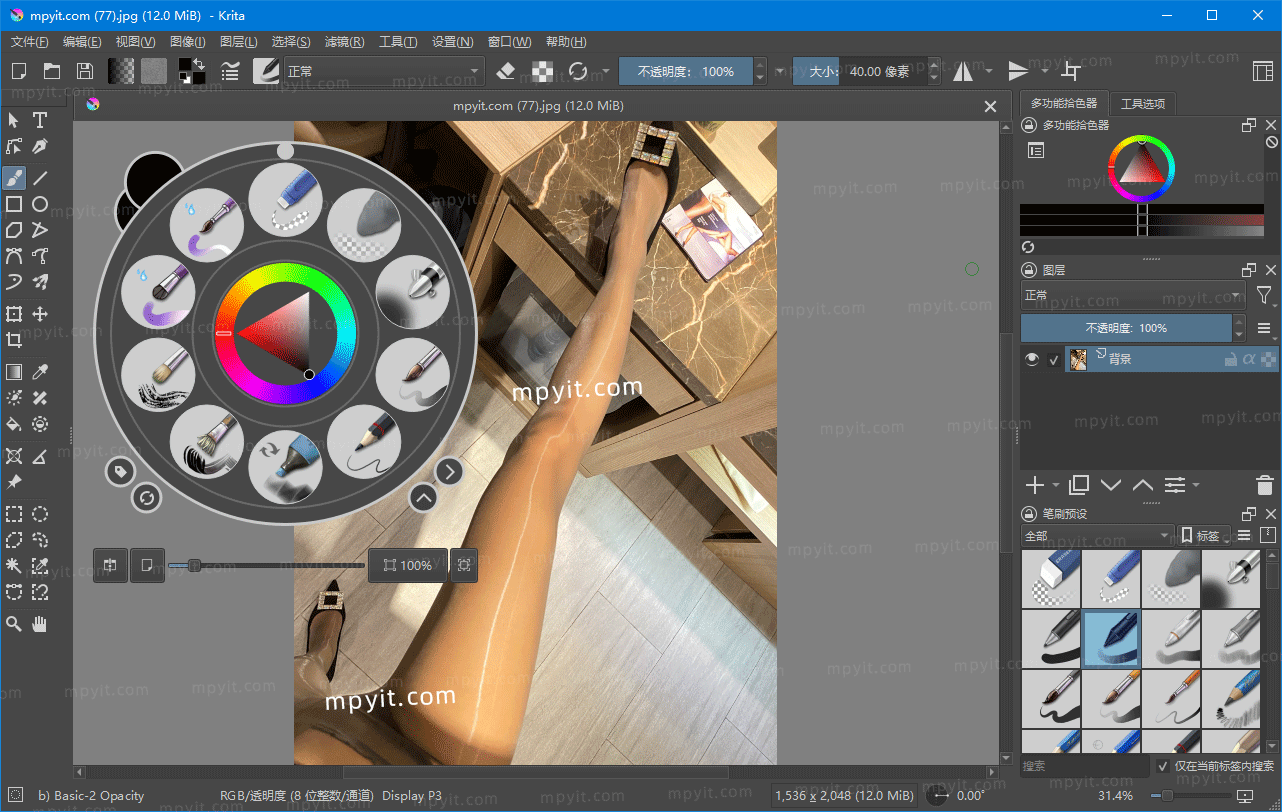This screenshot has height=812, width=1282.
Task: Duplicate the current layer
Action: tap(1078, 485)
